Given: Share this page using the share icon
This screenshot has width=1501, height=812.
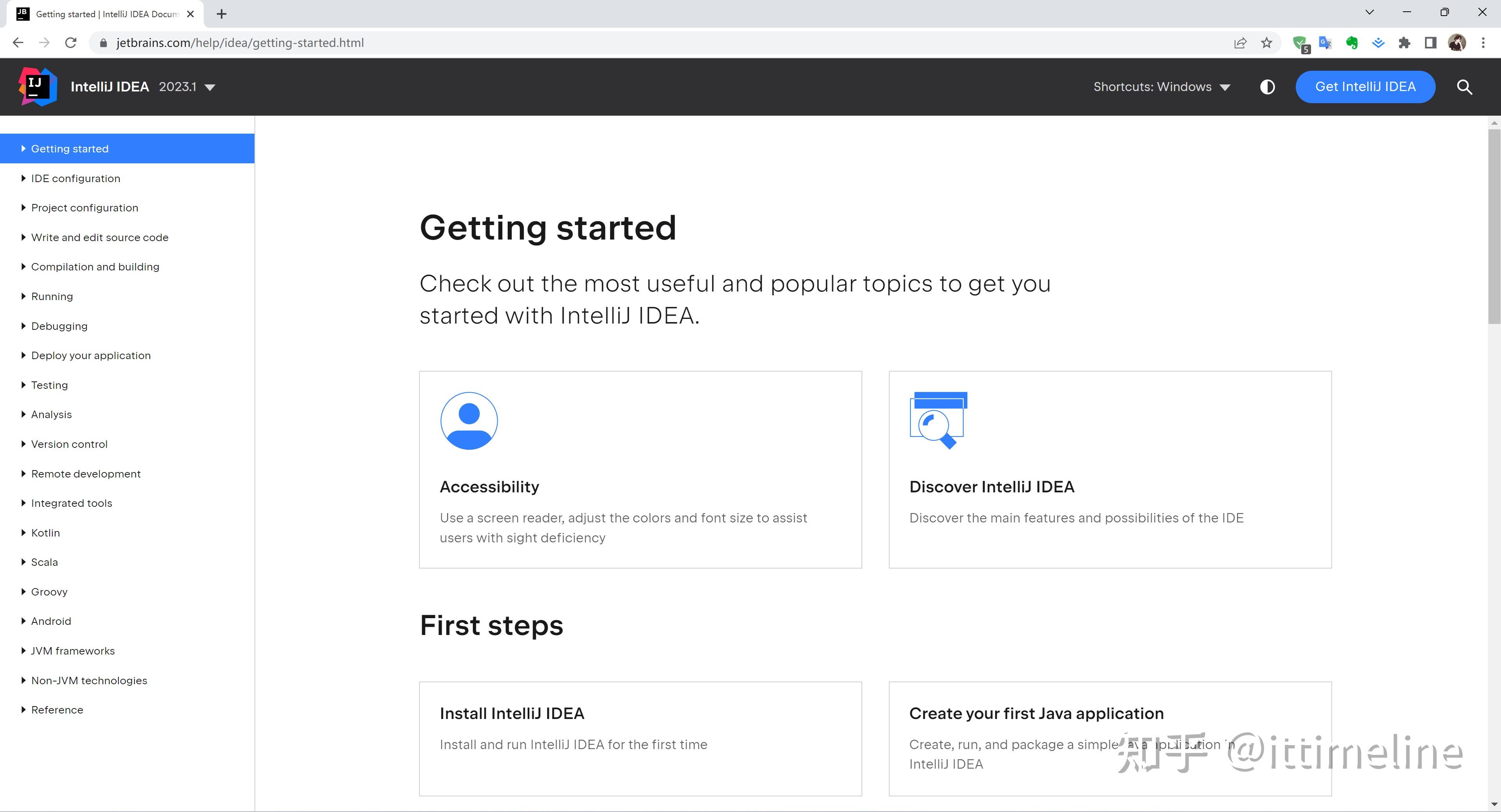Looking at the screenshot, I should 1240,43.
